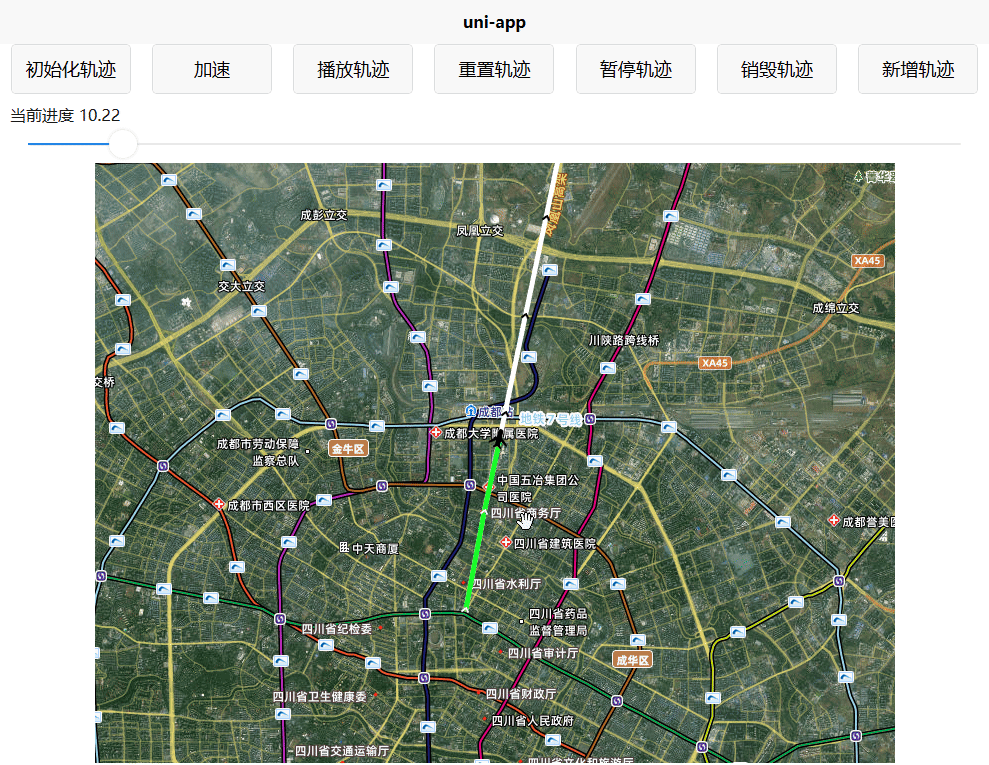This screenshot has width=989, height=765.
Task: Click the metro station icon labeled 成都
Action: tap(471, 410)
